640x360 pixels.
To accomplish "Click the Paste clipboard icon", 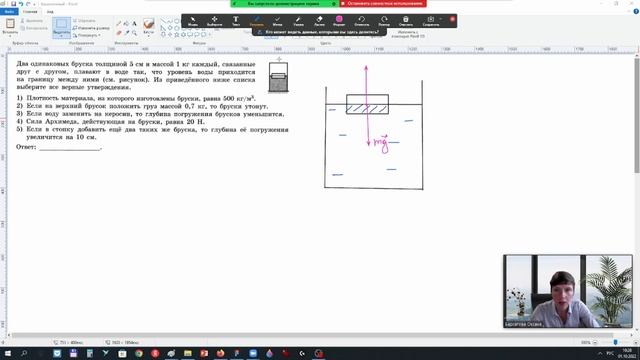I will point(10,23).
